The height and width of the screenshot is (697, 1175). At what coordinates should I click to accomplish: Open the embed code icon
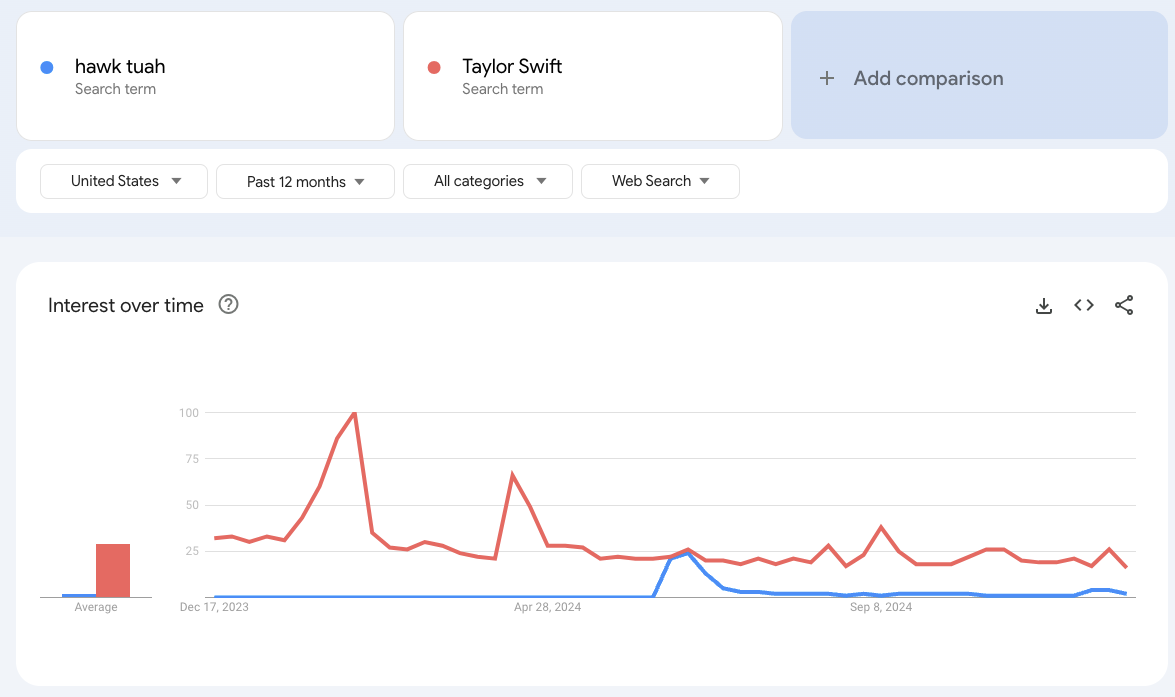pos(1084,305)
